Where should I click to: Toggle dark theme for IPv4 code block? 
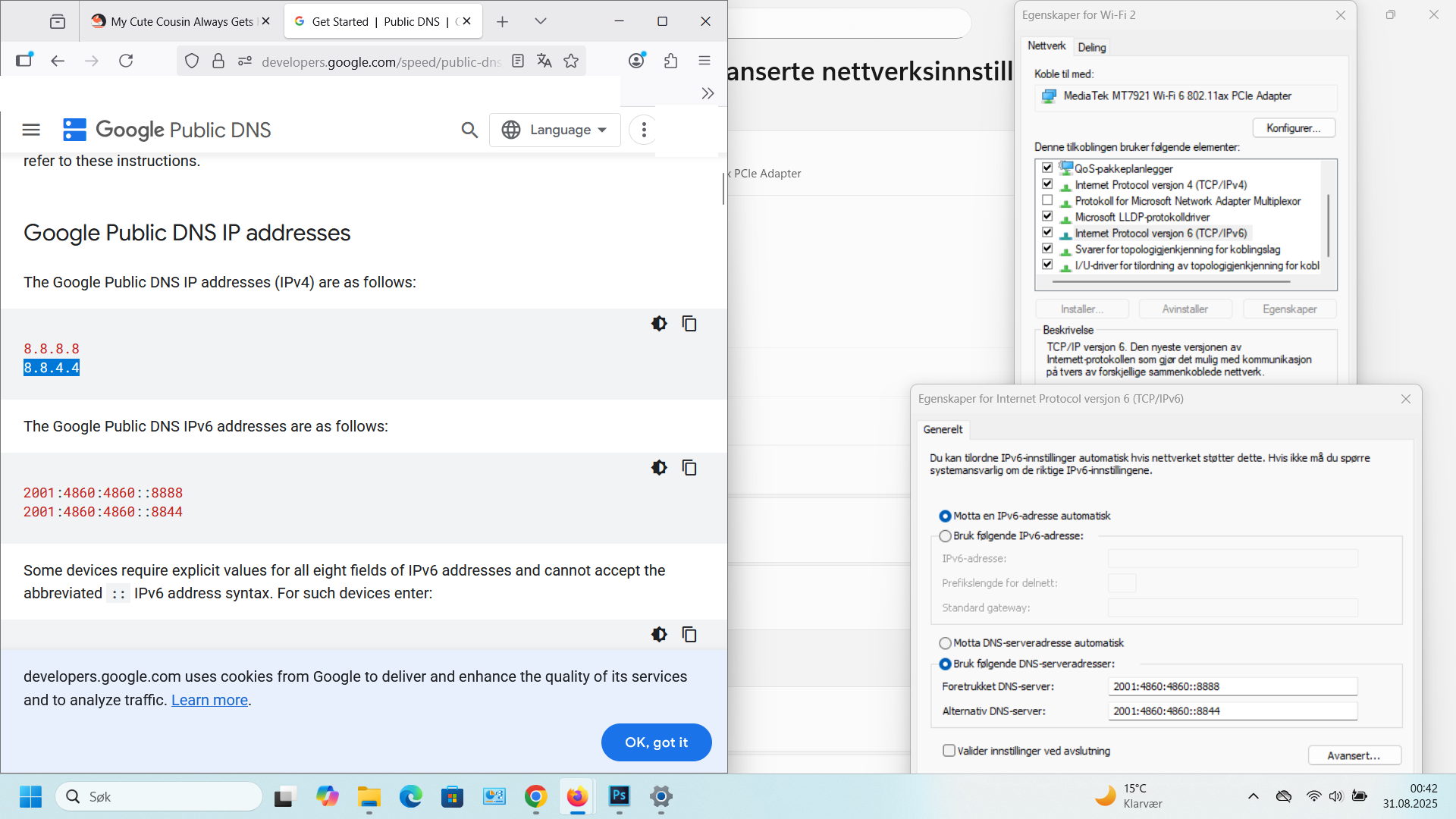click(659, 324)
